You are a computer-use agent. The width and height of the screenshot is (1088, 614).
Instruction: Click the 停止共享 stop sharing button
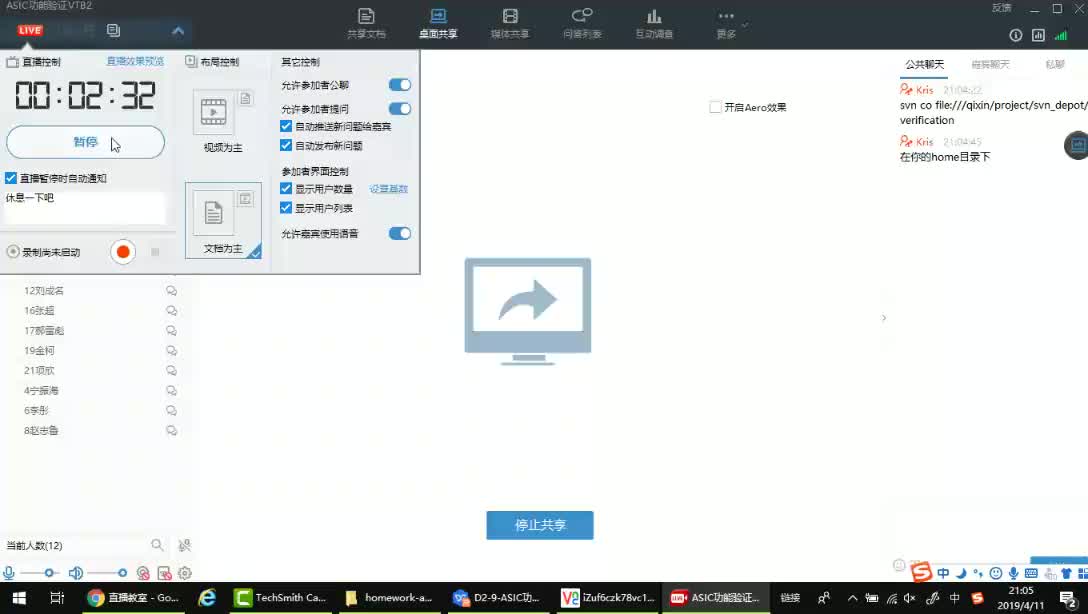(x=540, y=525)
